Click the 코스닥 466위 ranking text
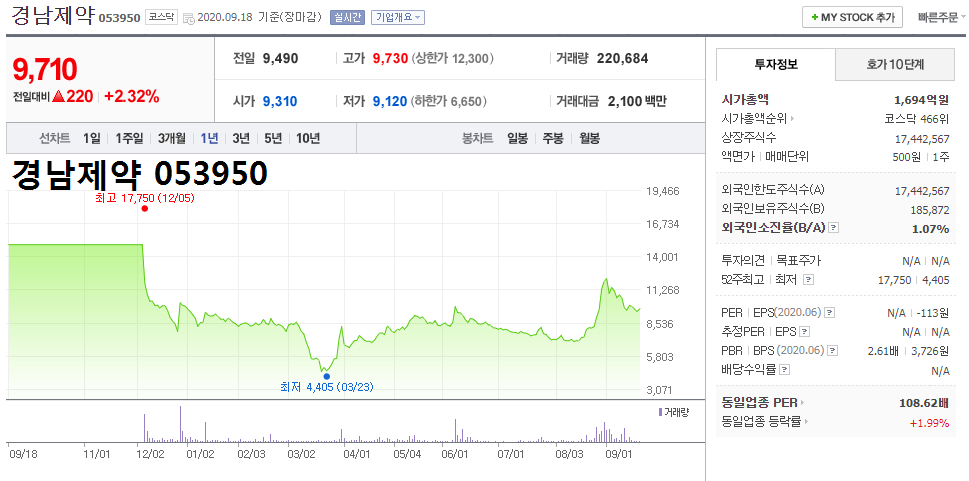969x481 pixels. (917, 118)
